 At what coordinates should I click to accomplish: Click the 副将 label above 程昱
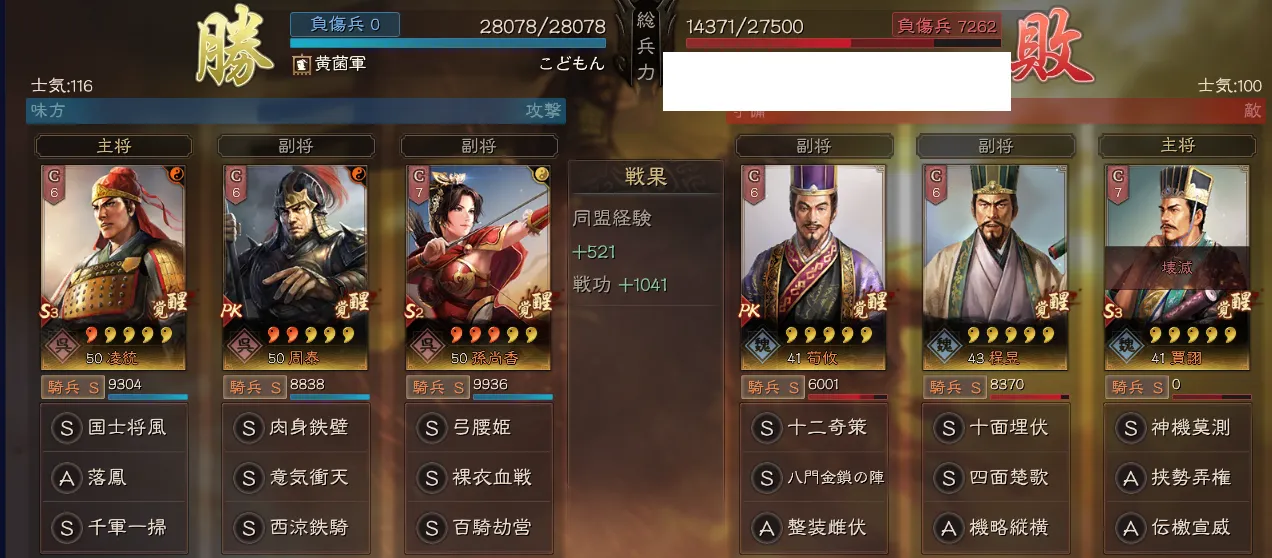point(995,146)
